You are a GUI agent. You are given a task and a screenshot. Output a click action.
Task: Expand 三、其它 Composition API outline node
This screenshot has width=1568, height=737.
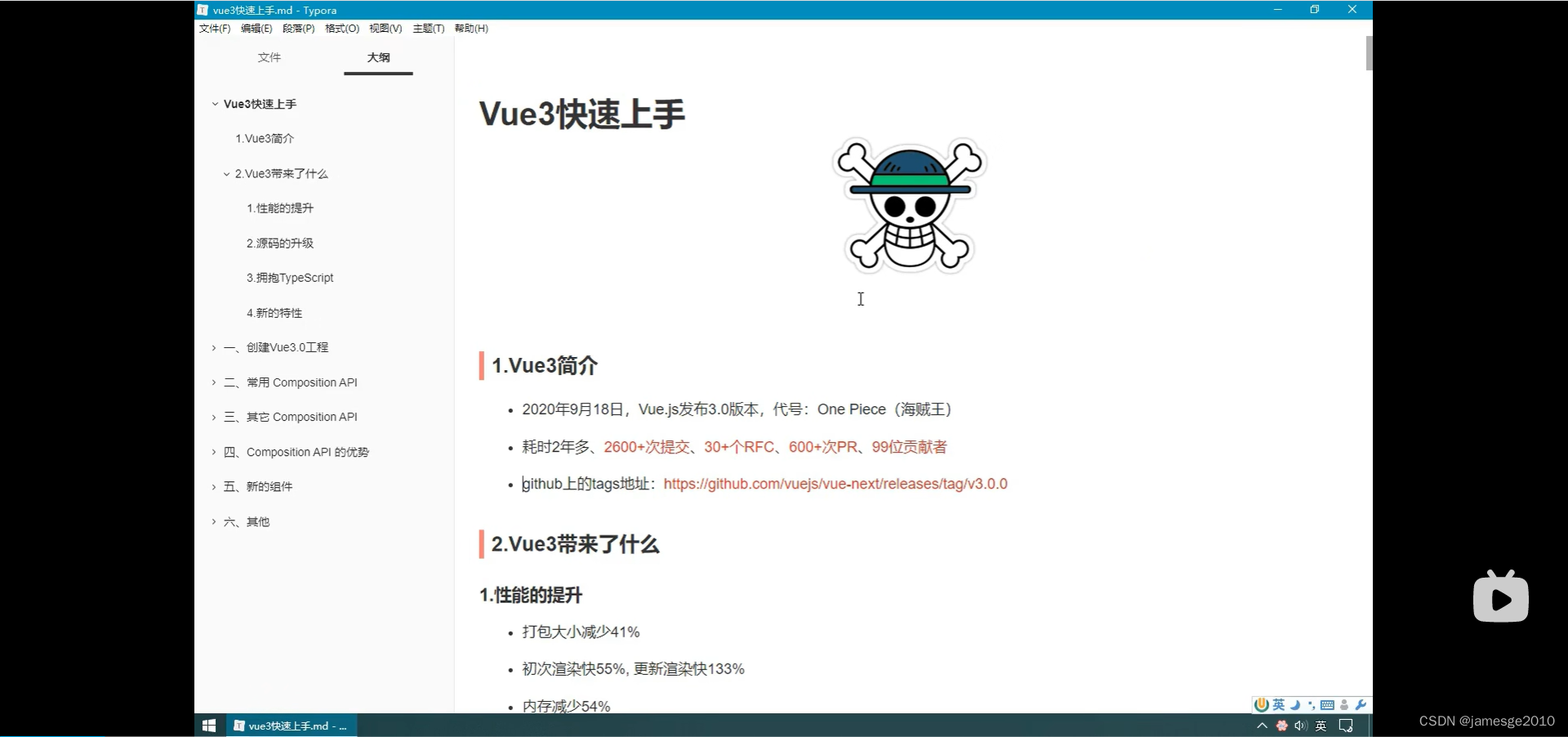point(214,418)
